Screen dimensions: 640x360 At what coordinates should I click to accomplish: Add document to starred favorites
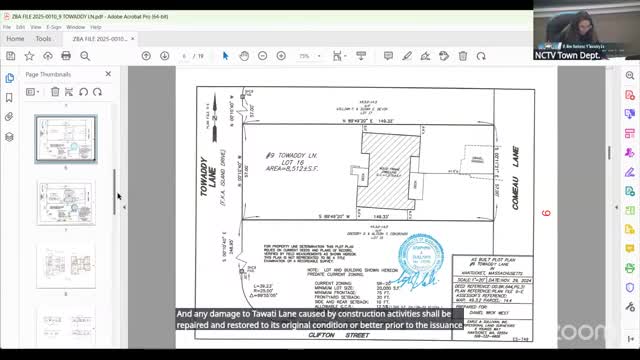(x=29, y=56)
